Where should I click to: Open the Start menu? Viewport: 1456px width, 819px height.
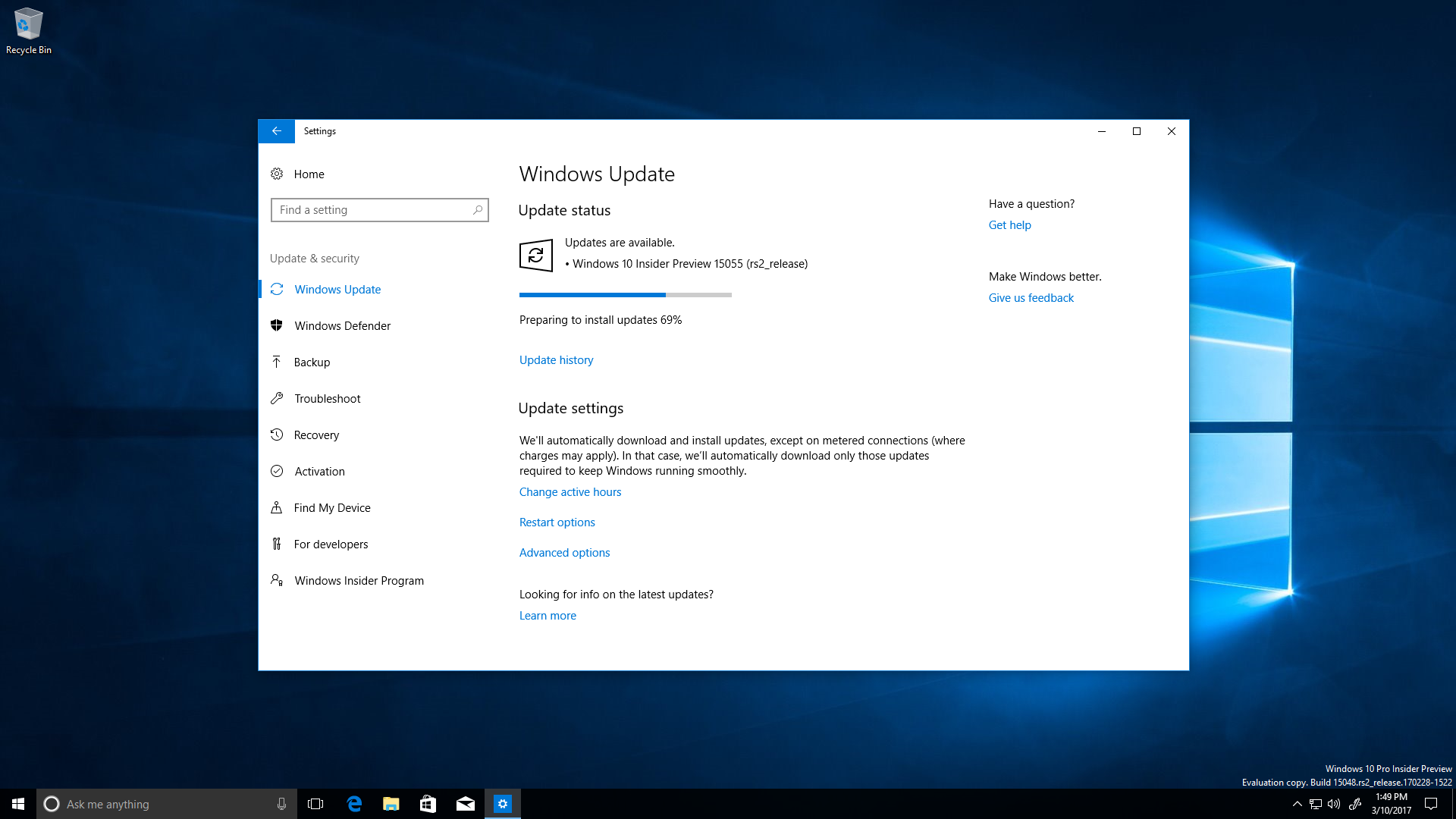pyautogui.click(x=18, y=804)
